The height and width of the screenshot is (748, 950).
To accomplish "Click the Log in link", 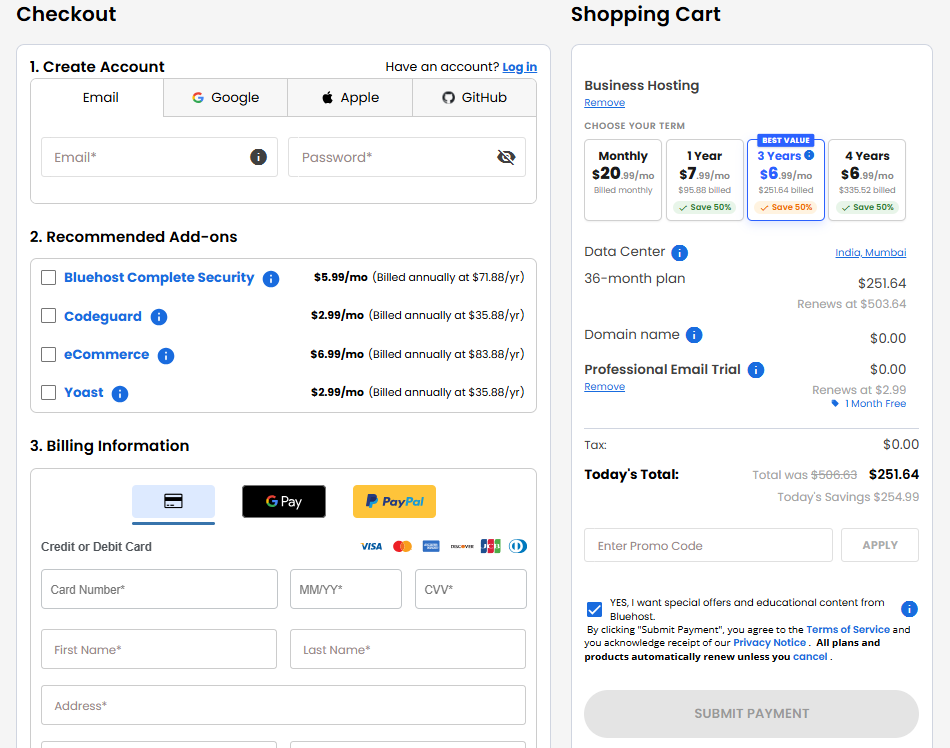I will [x=519, y=67].
